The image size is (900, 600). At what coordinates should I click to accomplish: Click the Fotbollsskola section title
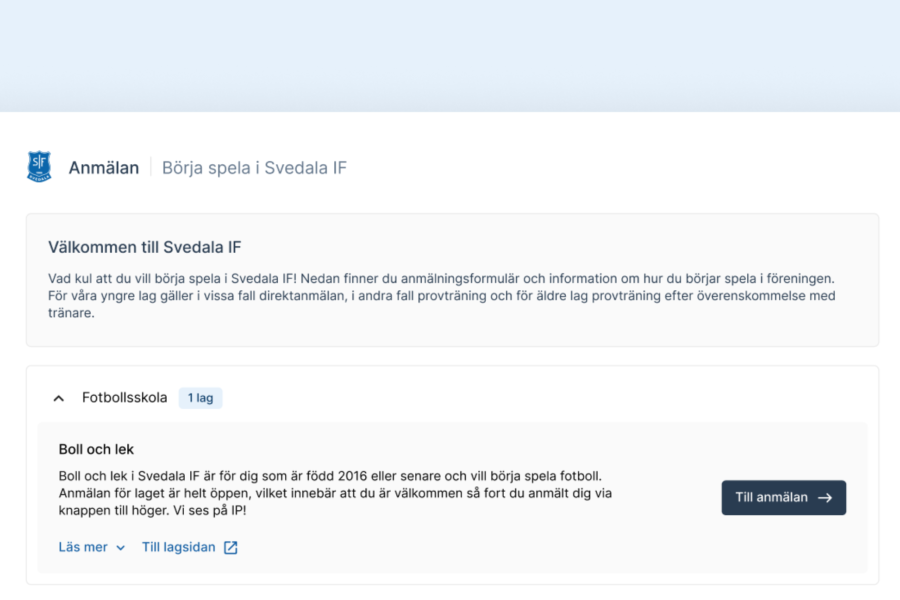point(125,398)
